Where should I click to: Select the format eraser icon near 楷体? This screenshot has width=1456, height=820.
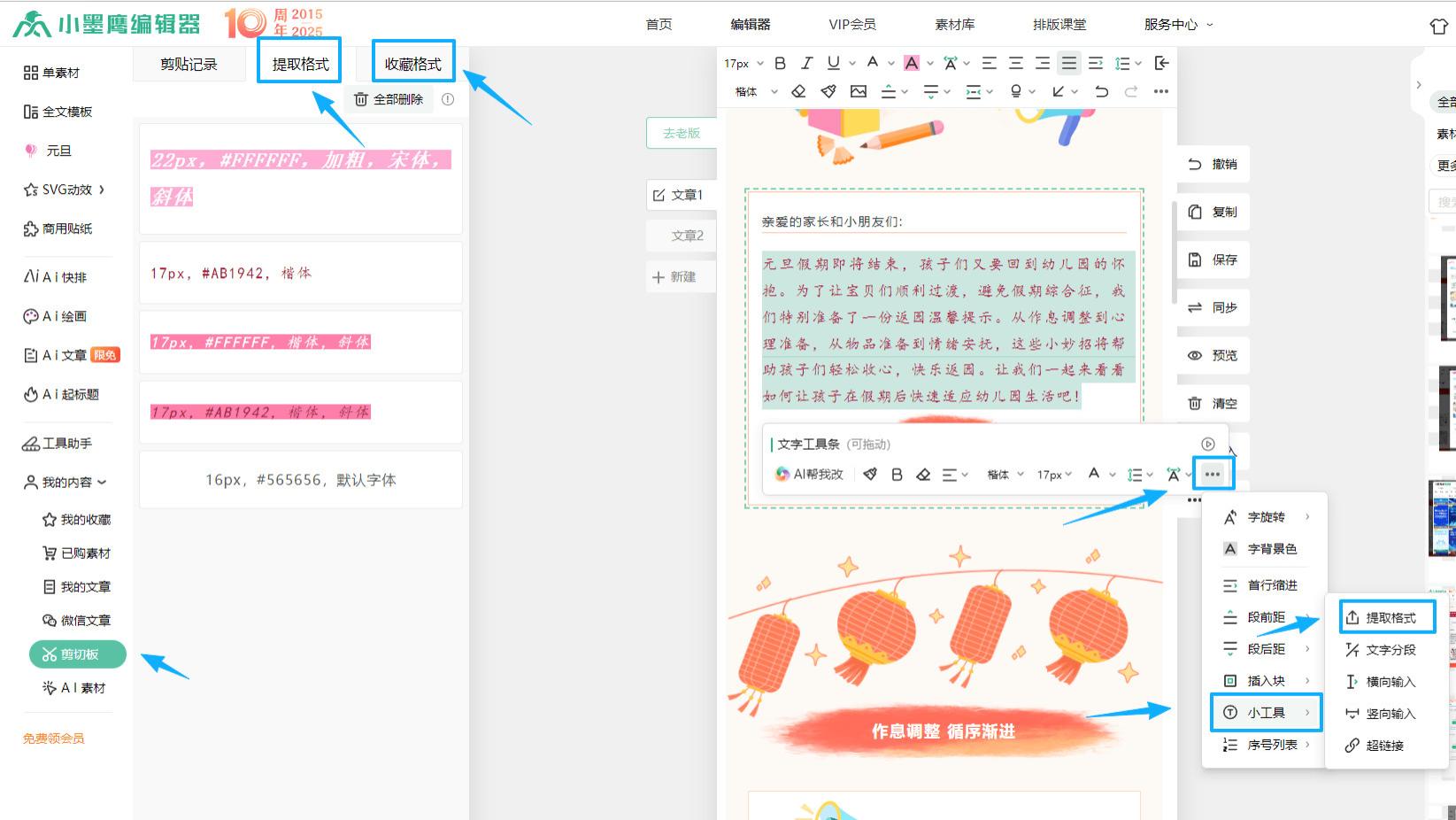(799, 91)
